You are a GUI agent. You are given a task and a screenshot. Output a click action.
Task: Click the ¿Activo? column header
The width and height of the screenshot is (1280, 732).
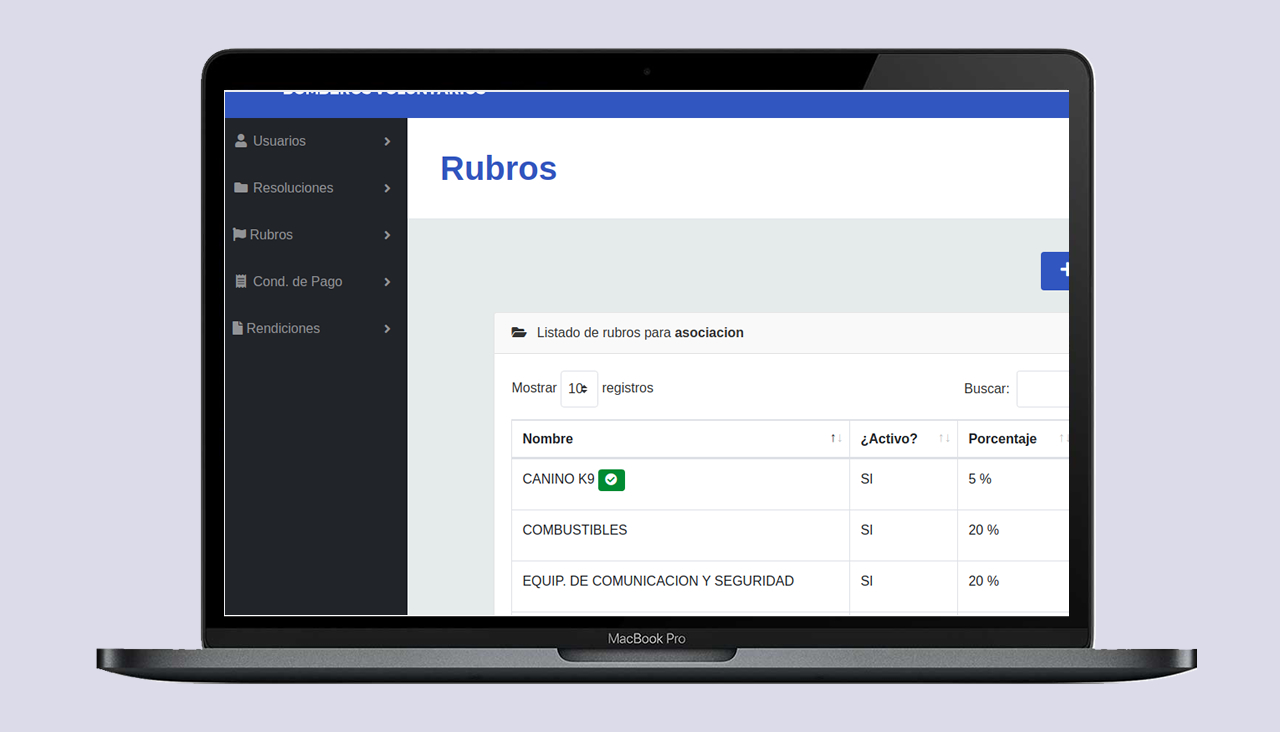(x=904, y=439)
